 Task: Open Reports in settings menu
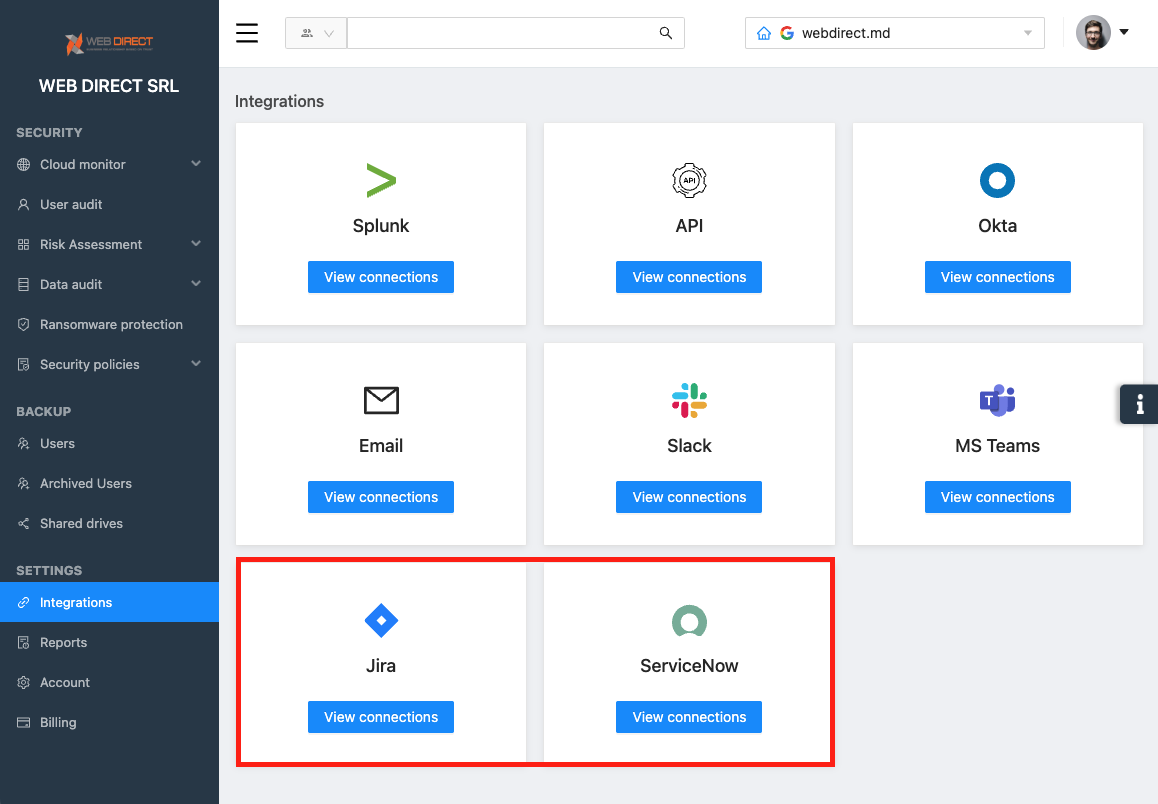(x=109, y=642)
